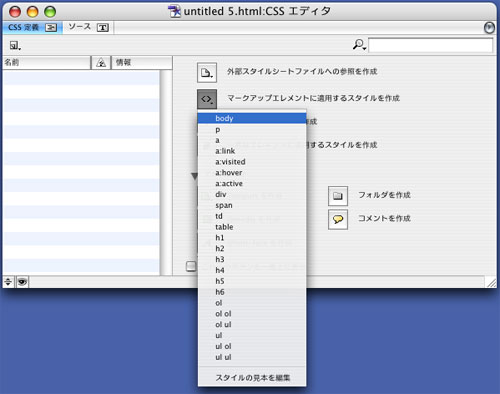Screen dimensions: 500x394
Task: Pick h6 in the popup menu
Action: coord(252,292)
